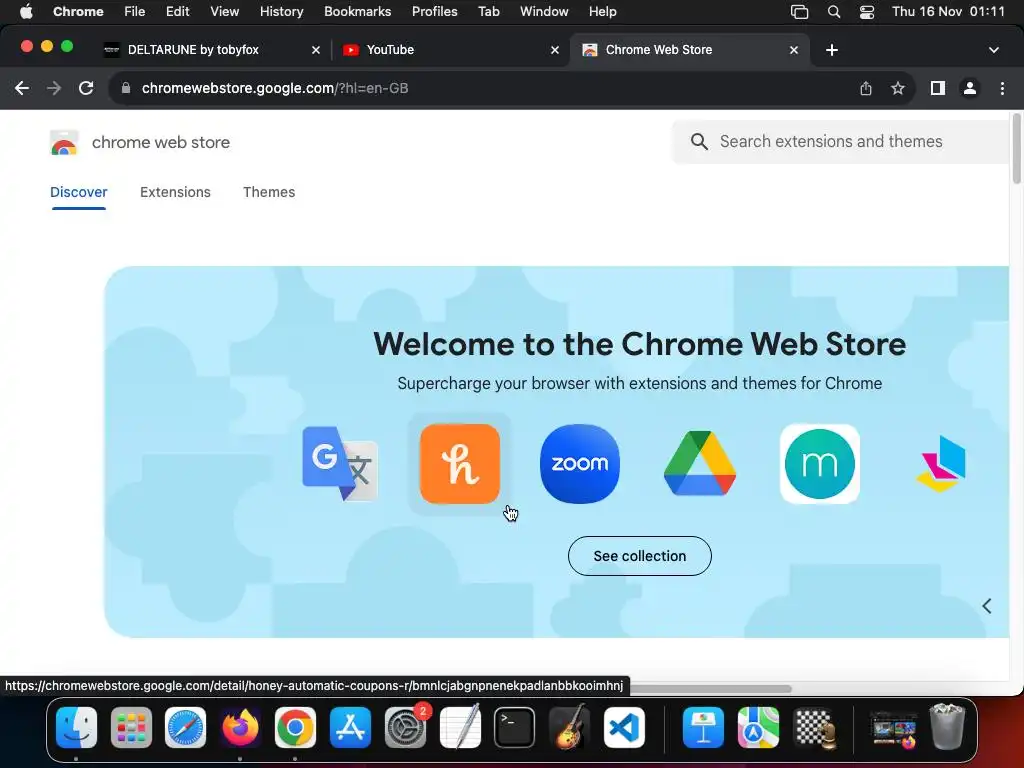Open System Settings from the Dock
Viewport: 1024px width, 768px height.
coord(405,728)
